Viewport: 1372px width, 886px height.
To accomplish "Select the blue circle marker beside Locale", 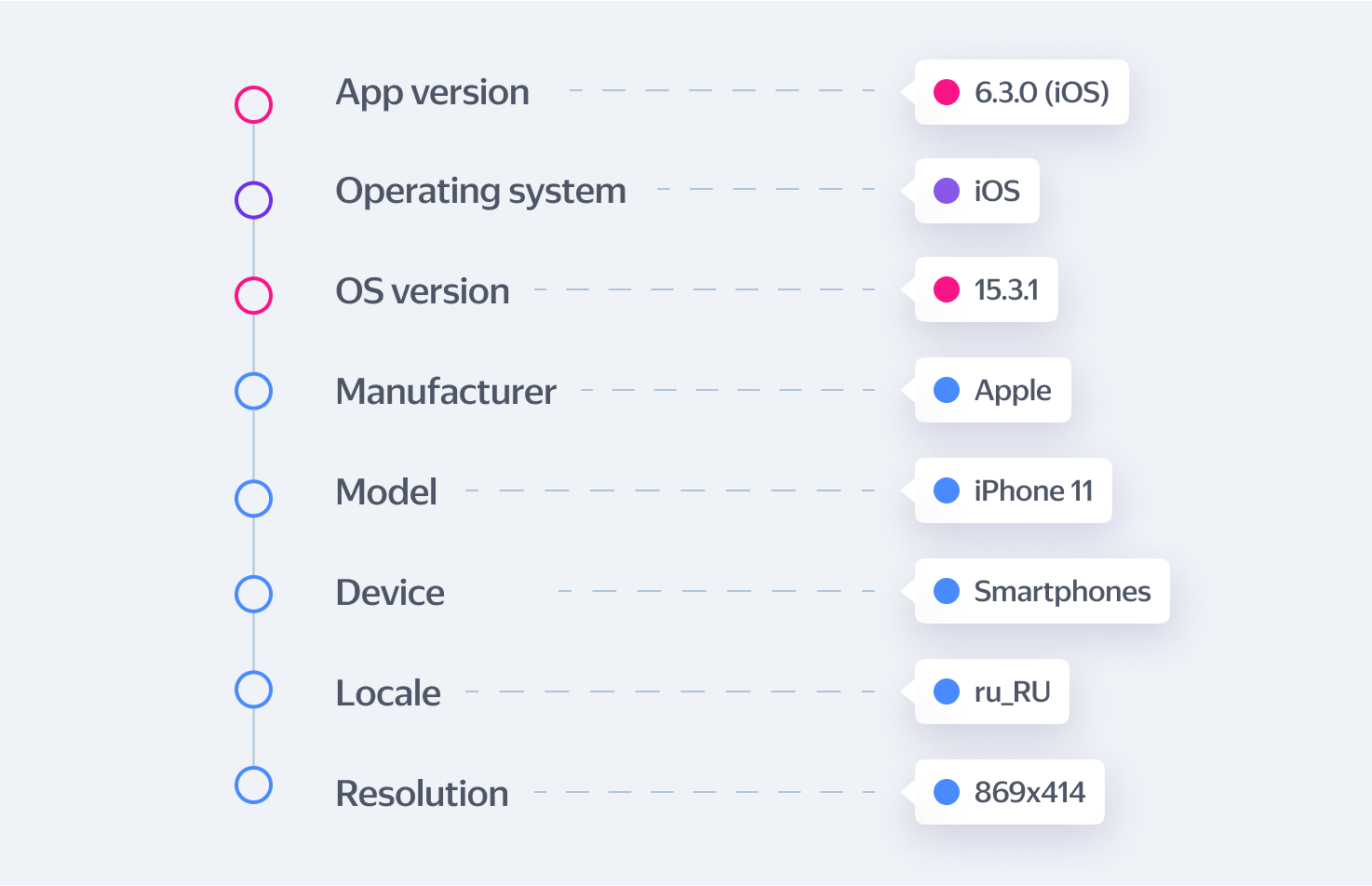I will click(x=253, y=690).
